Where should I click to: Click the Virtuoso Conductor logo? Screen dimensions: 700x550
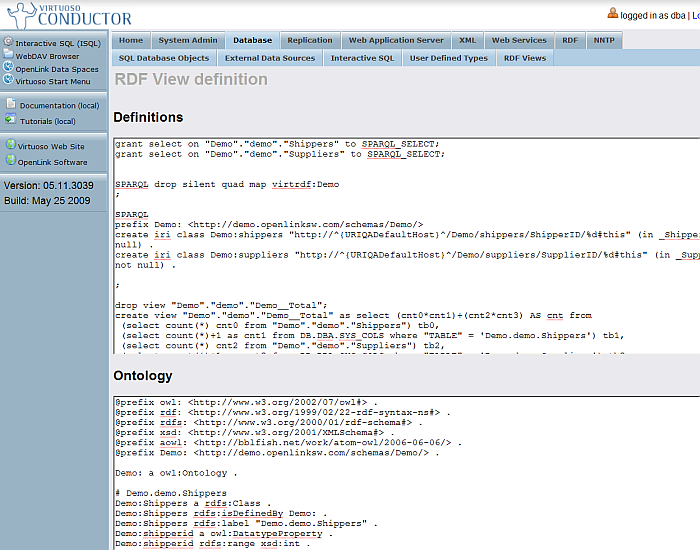click(x=70, y=15)
